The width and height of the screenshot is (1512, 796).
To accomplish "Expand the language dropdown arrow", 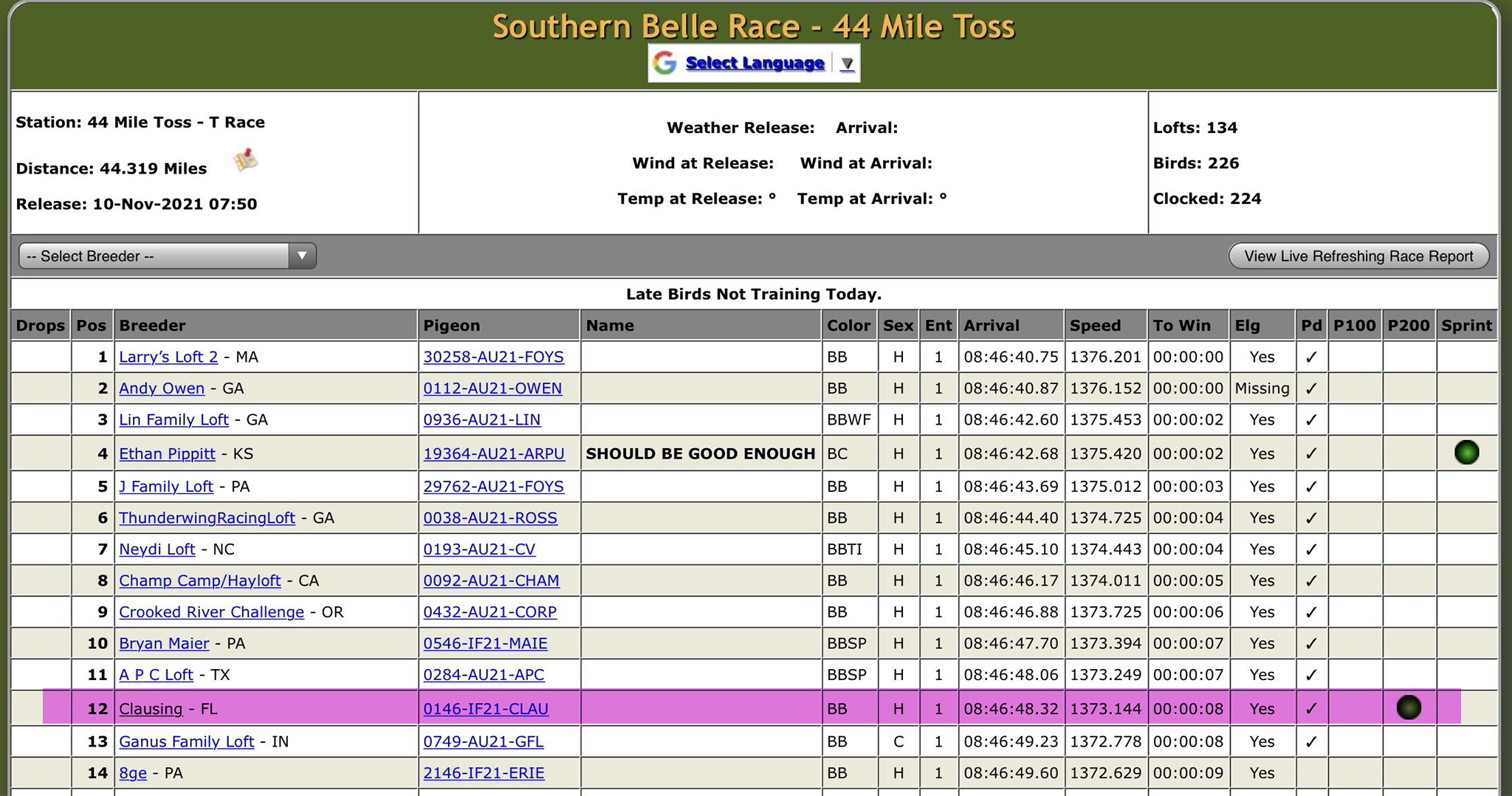I will click(x=847, y=64).
